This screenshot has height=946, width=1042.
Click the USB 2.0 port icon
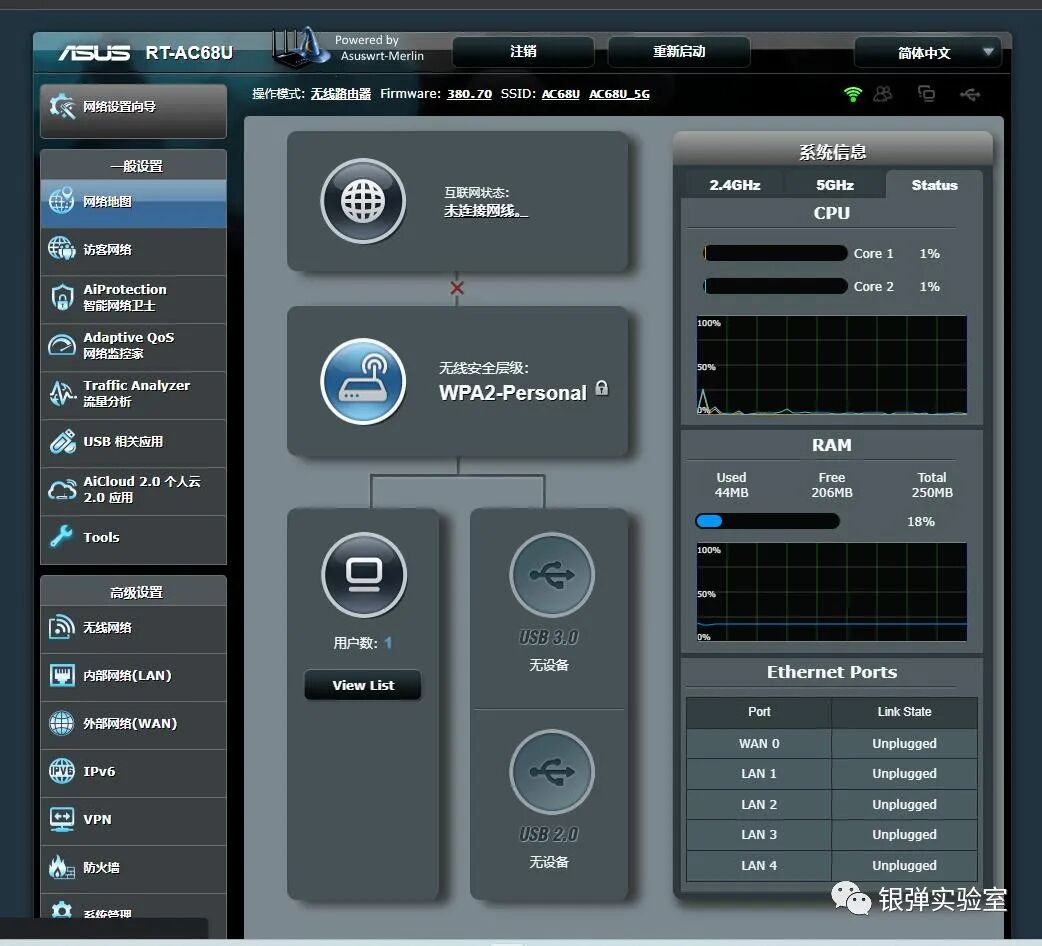(x=552, y=771)
